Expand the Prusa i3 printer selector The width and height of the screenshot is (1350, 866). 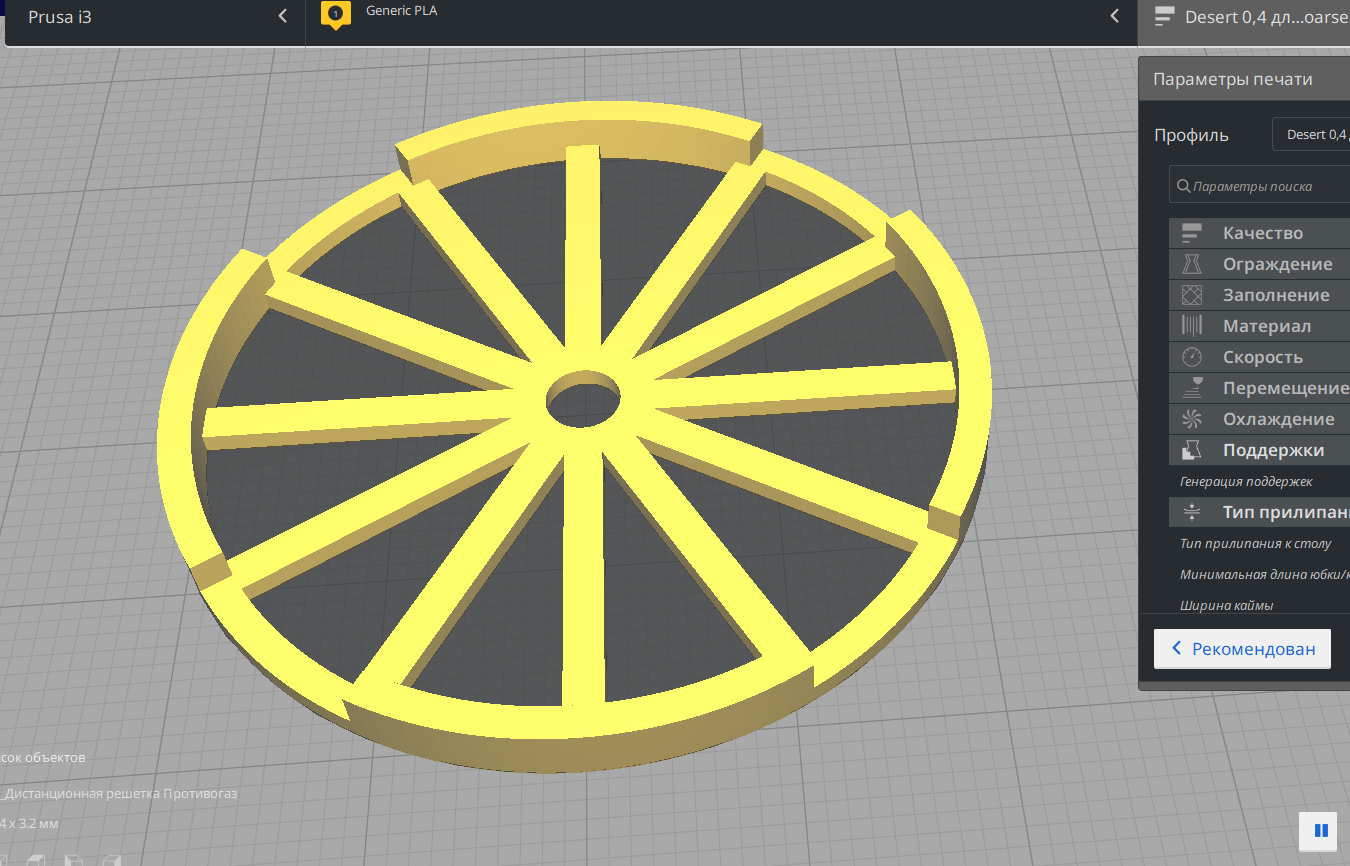155,17
